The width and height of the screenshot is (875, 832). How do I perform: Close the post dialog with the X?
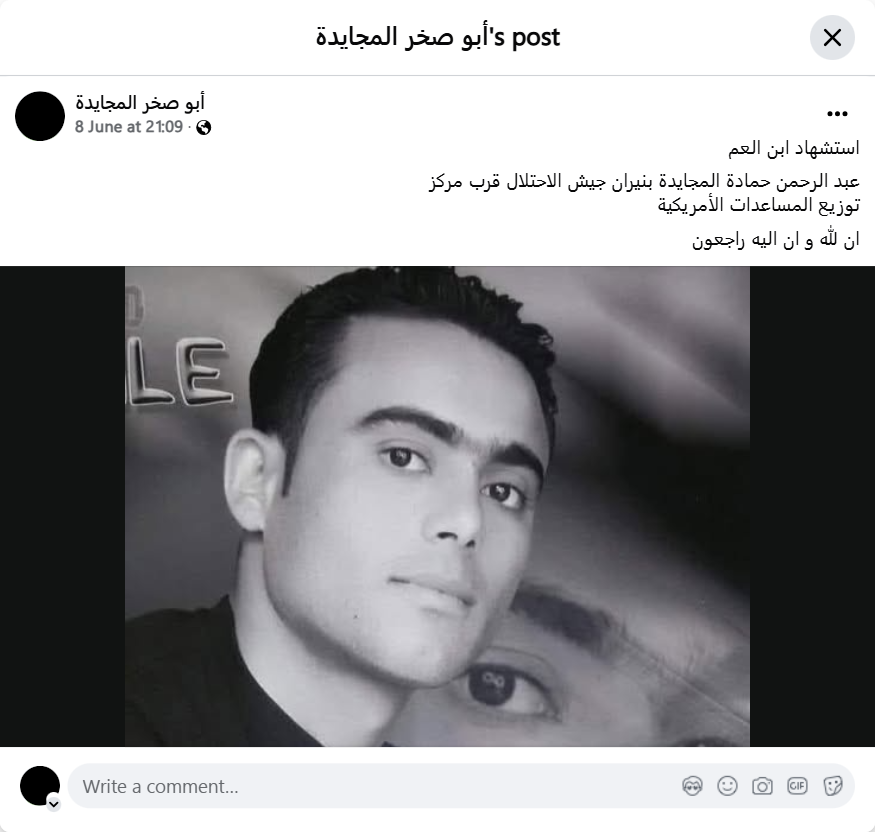tap(832, 37)
